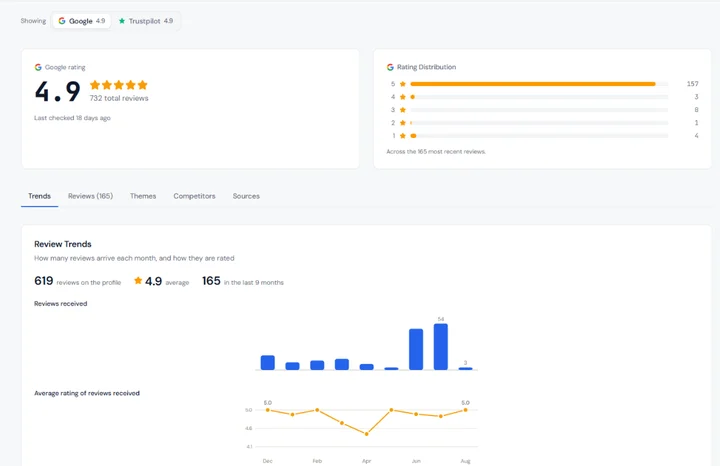
Task: Click the 4-star distribution bar
Action: [539, 97]
